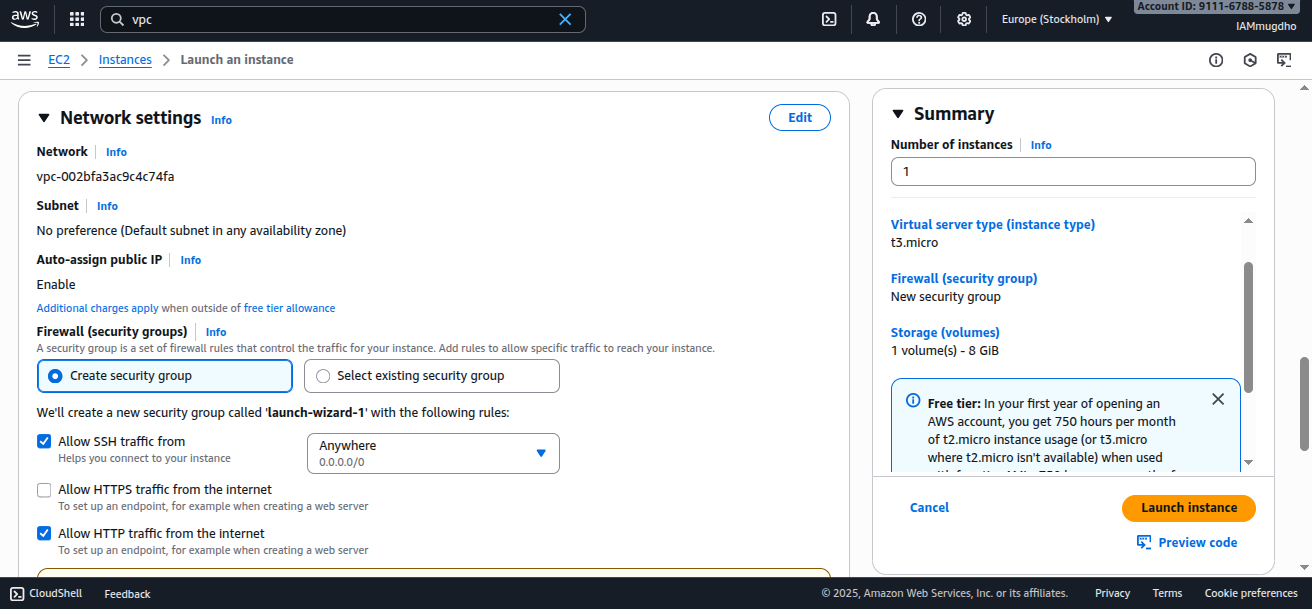Collapse the Network settings section
Viewport: 1312px width, 609px height.
tap(44, 117)
